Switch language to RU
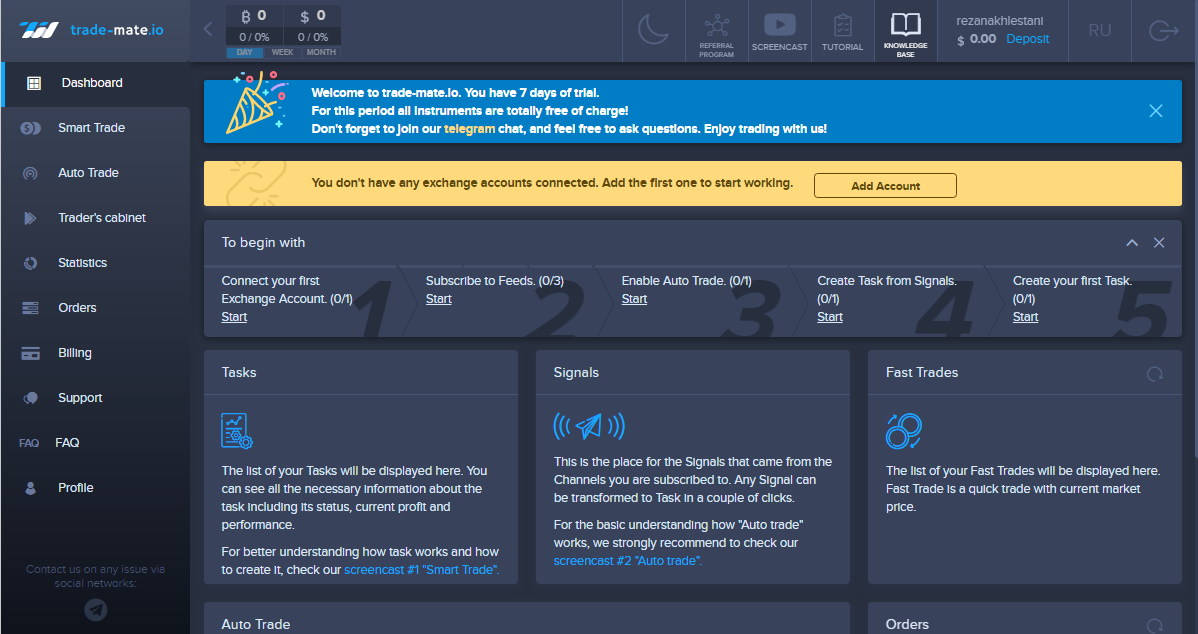This screenshot has width=1198, height=634. (1099, 31)
